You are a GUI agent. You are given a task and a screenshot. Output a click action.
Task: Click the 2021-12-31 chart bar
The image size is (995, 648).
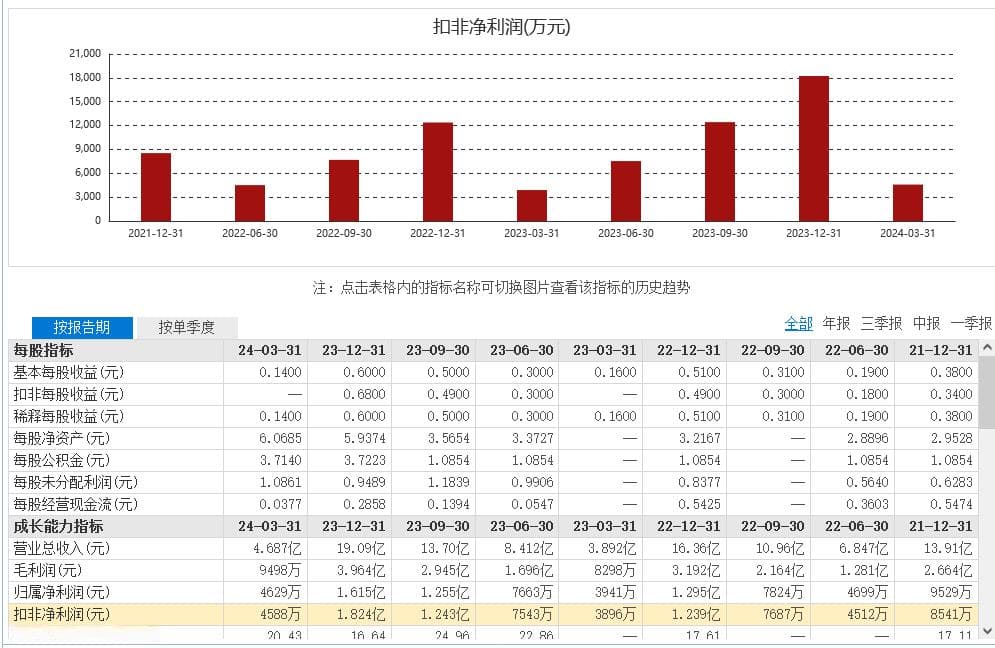click(155, 187)
